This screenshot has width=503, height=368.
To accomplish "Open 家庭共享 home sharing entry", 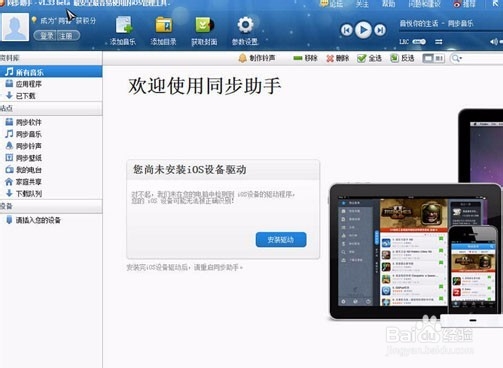I will [51, 182].
